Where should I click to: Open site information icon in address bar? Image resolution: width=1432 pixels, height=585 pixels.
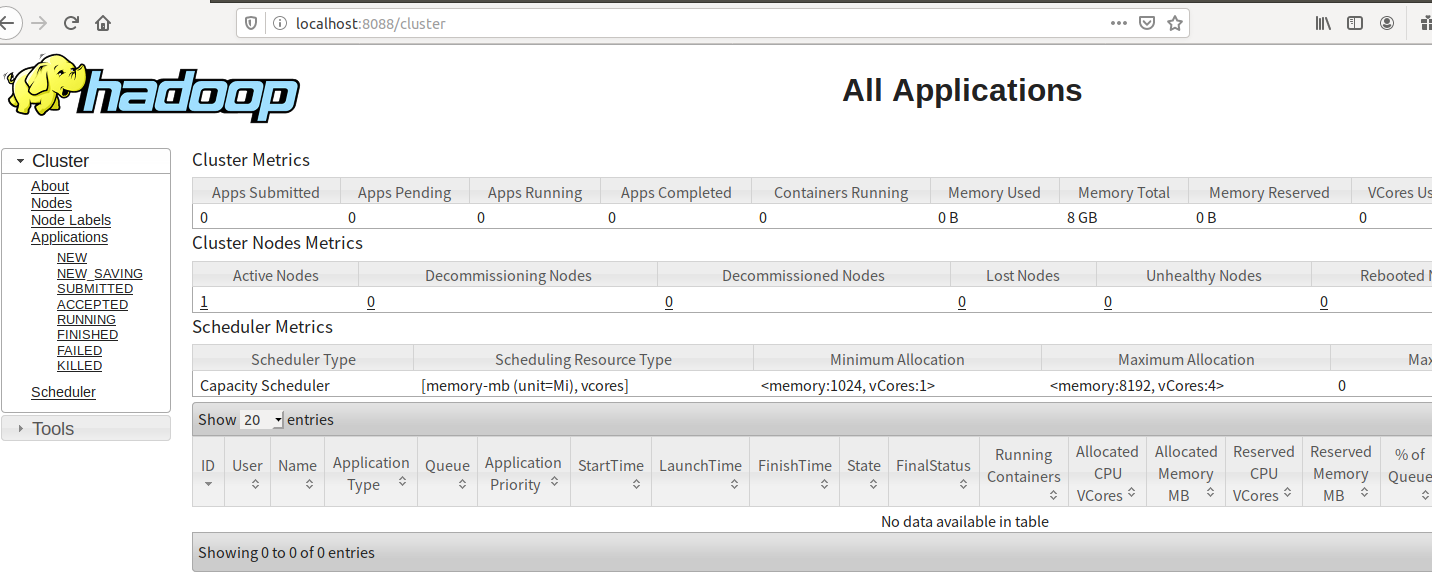pos(278,23)
